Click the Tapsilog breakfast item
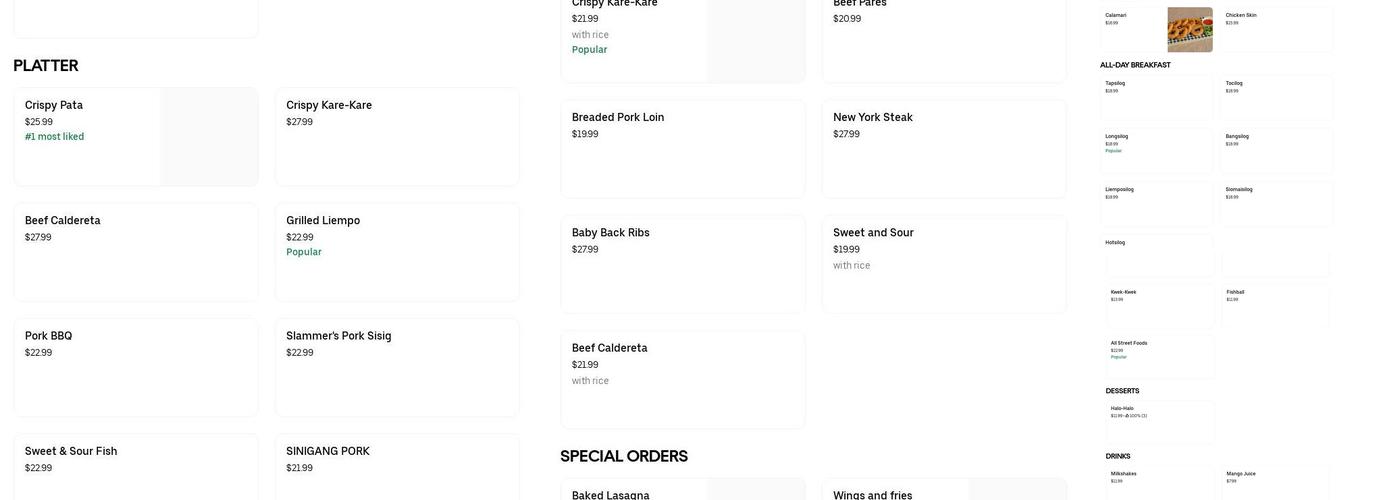The image size is (1400, 500). pos(1158,97)
